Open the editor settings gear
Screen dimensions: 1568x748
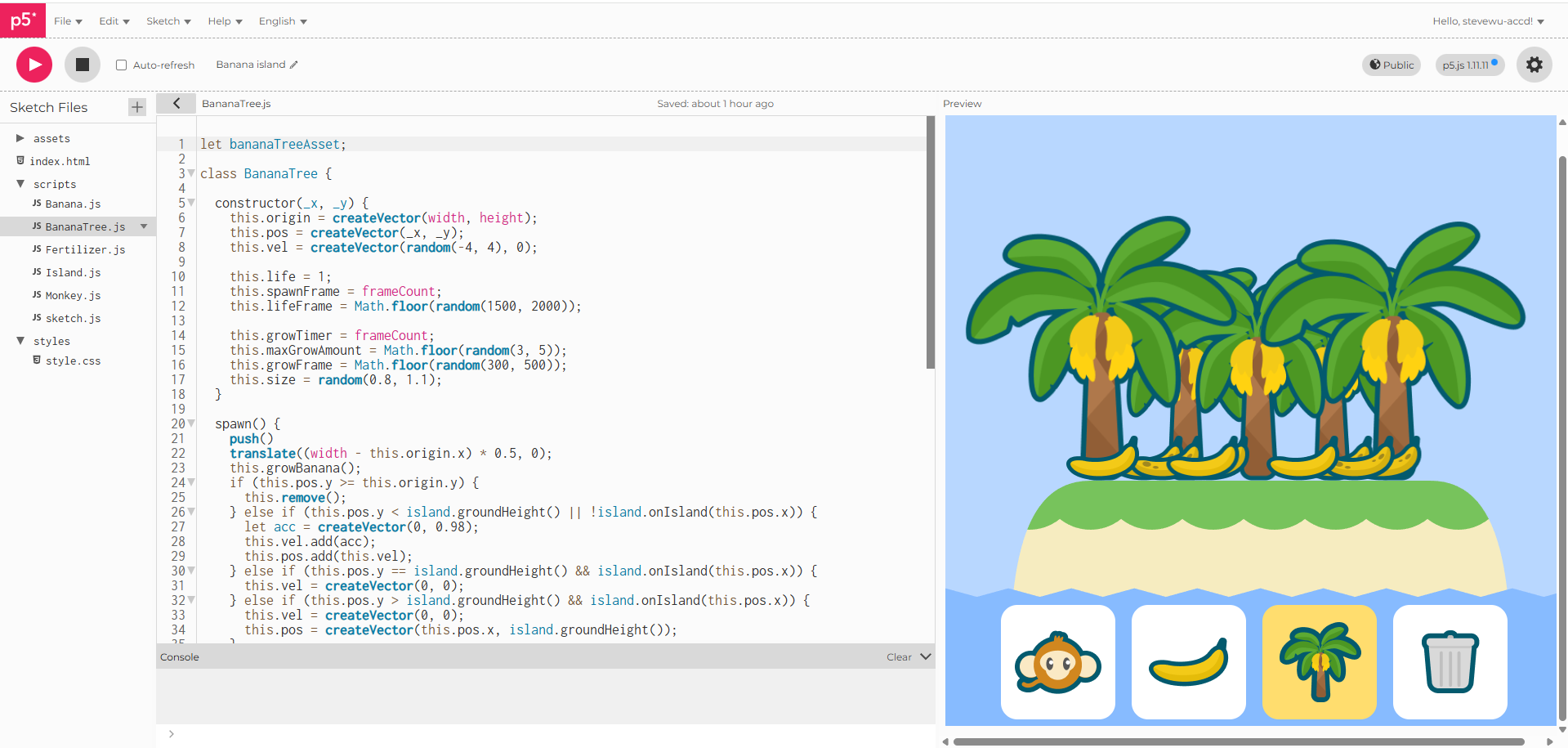coord(1534,65)
